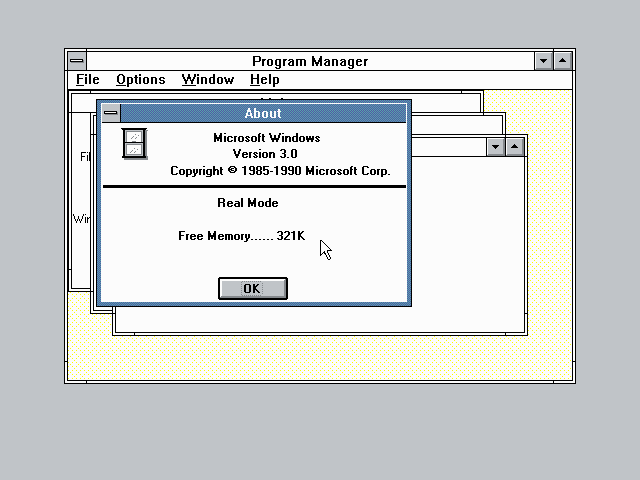The image size is (640, 480).
Task: Click the 'Version 3.0' text
Action: (265, 154)
